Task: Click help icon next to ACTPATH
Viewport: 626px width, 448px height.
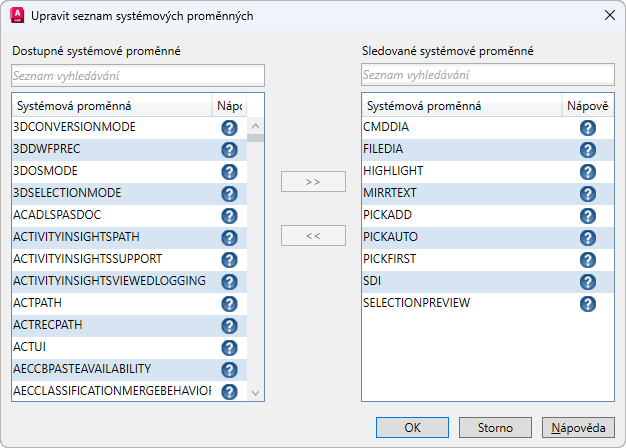Action: tap(229, 304)
